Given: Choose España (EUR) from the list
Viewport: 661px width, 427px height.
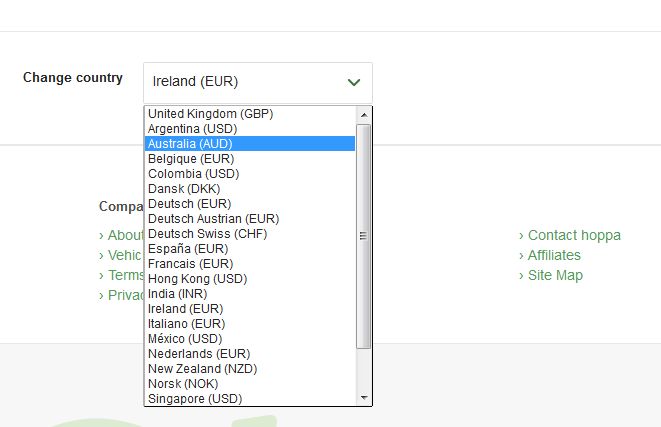Looking at the screenshot, I should [250, 249].
